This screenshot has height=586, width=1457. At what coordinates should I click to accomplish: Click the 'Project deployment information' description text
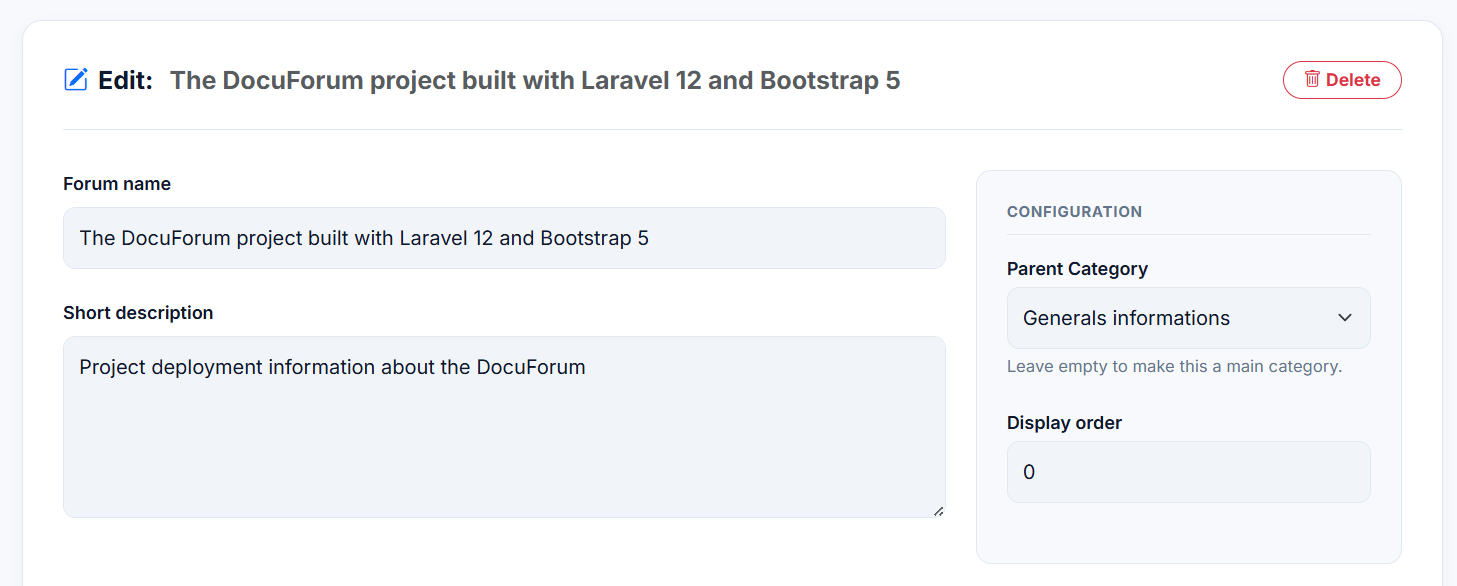(332, 367)
